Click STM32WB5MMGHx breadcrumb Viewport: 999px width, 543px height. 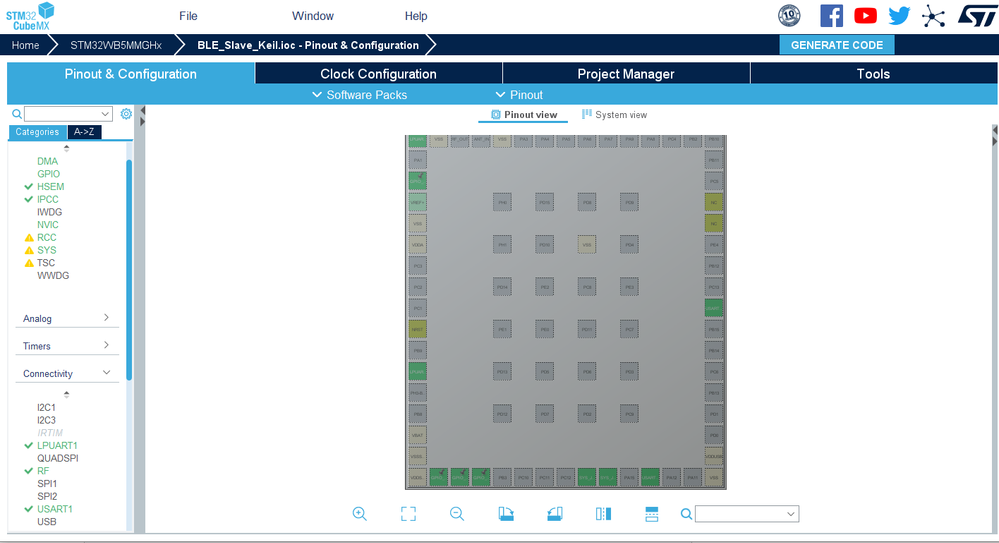pyautogui.click(x=116, y=45)
